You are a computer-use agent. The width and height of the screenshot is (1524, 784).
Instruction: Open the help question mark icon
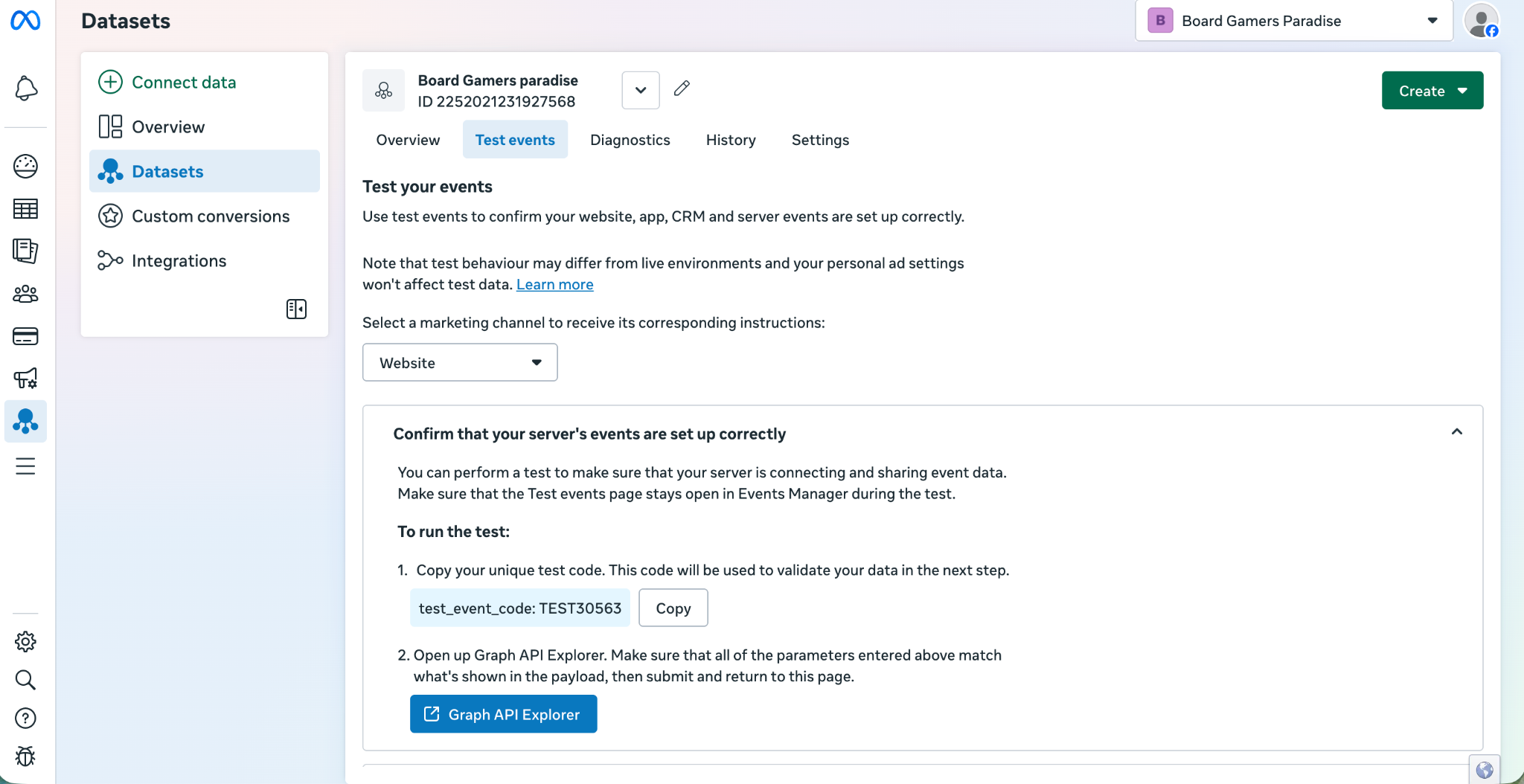tap(25, 719)
